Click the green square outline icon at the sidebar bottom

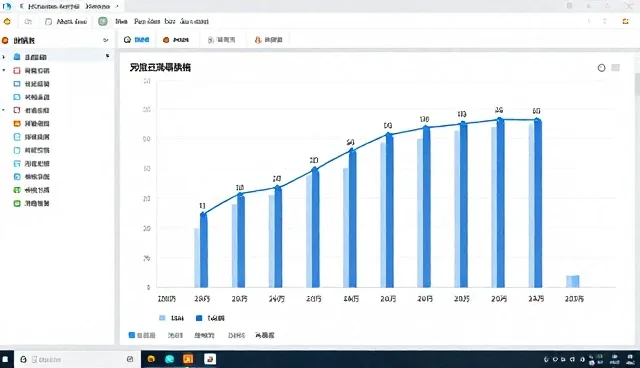click(x=17, y=203)
